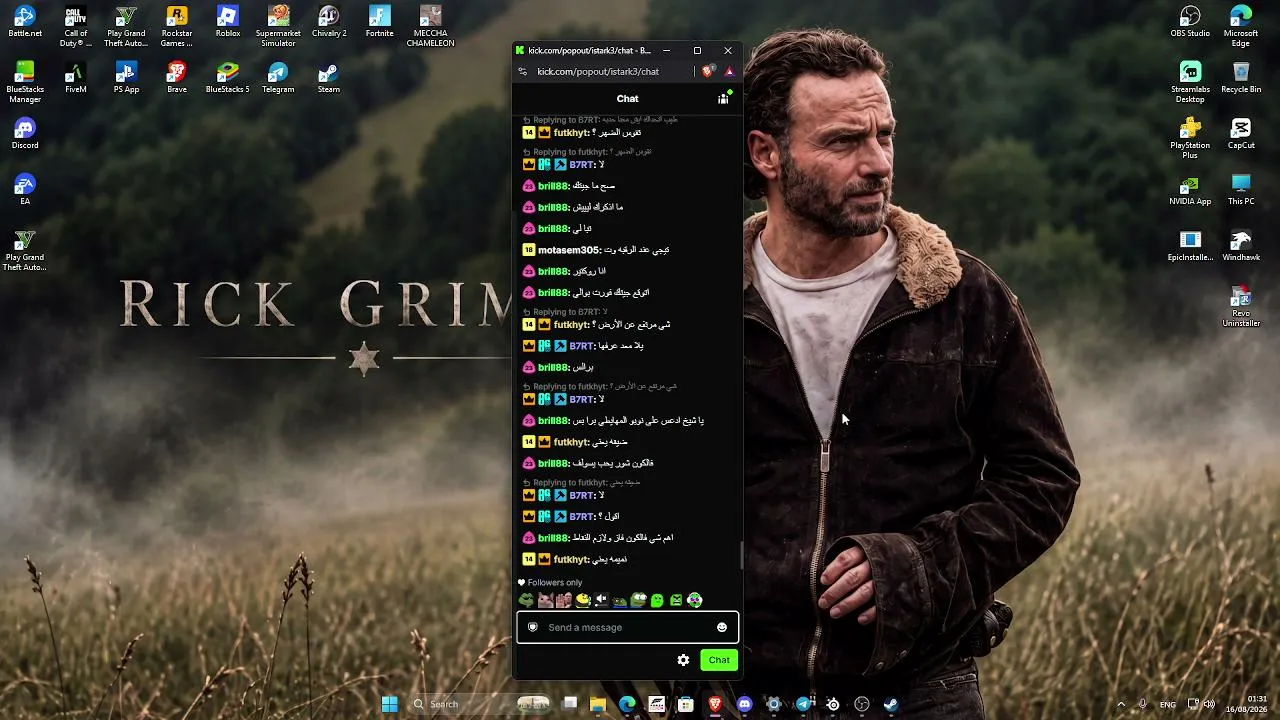Screen dimensions: 1280x720
Task: Select the EpicInstaller desktop icon
Action: coord(1190,247)
